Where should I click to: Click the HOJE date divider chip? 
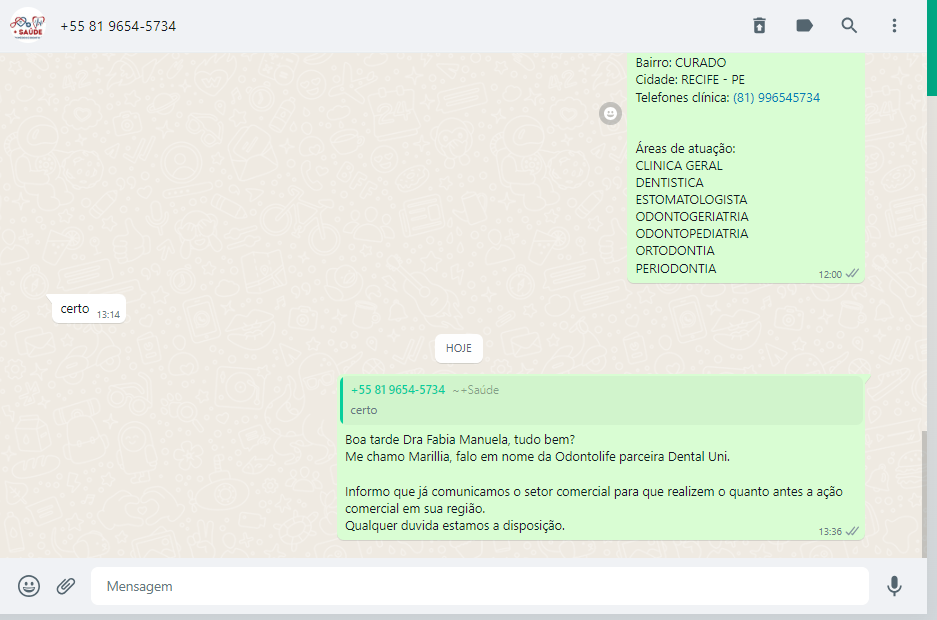click(458, 348)
